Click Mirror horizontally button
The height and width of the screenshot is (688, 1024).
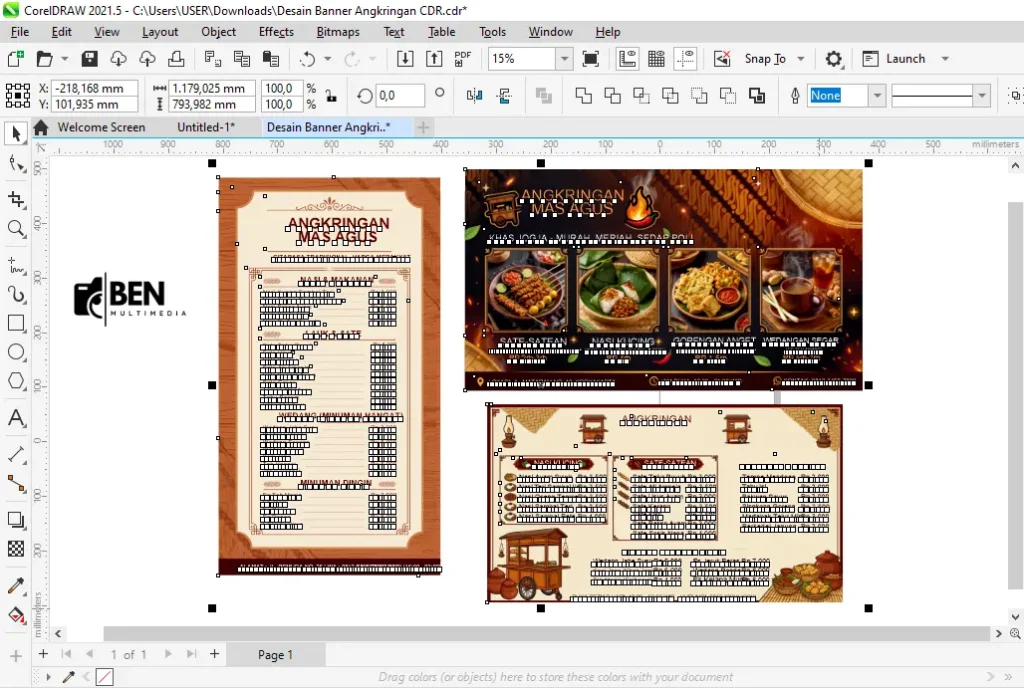pyautogui.click(x=474, y=96)
